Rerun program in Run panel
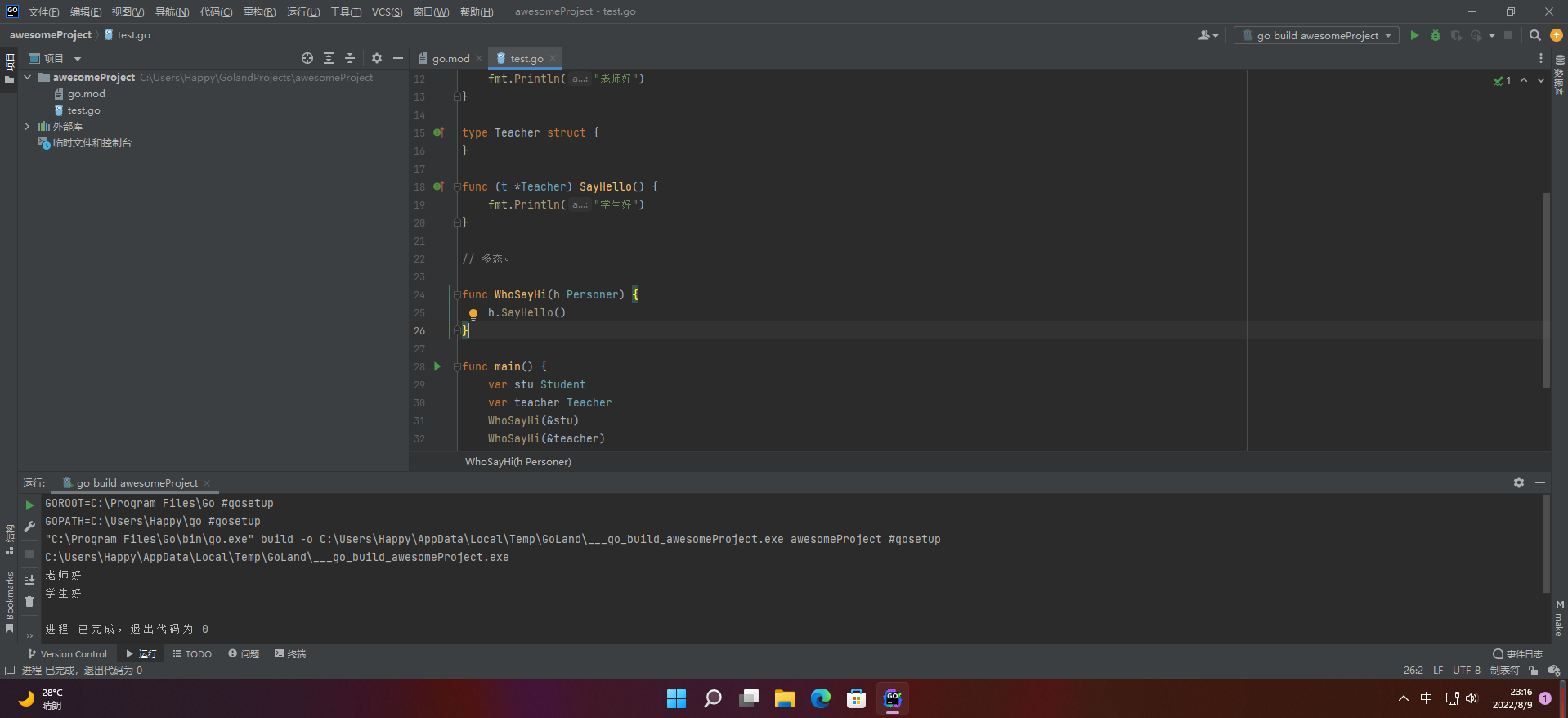The image size is (1568, 718). click(x=29, y=505)
